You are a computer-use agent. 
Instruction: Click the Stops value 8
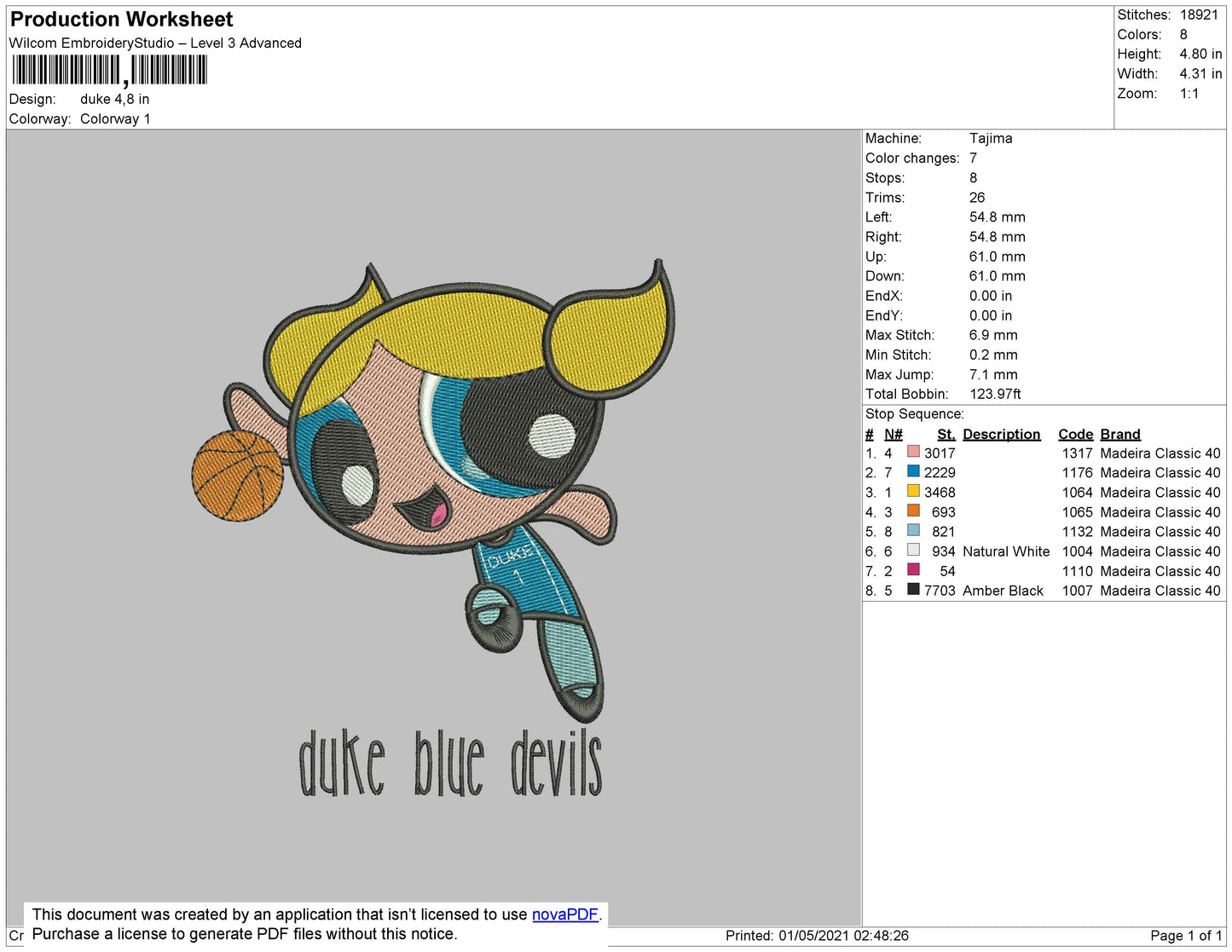point(974,178)
